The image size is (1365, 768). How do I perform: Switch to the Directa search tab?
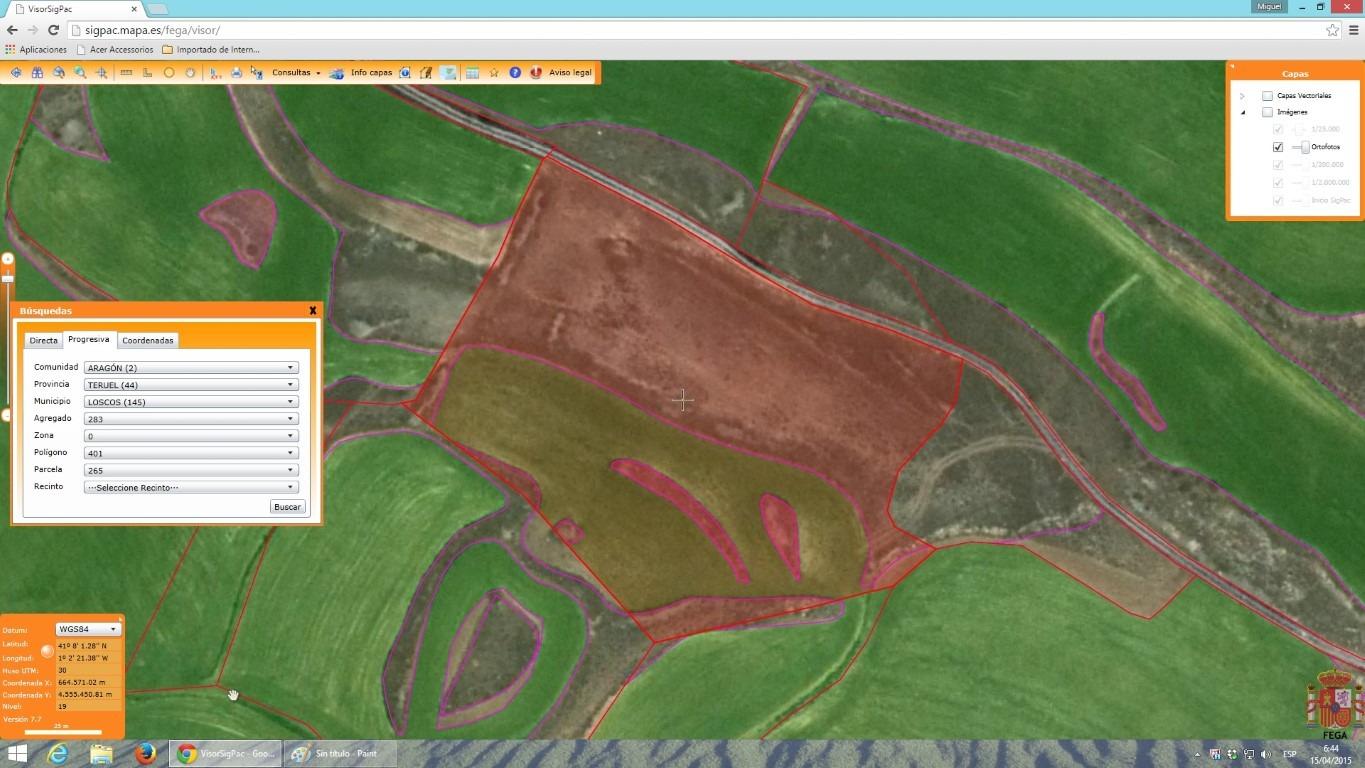(x=43, y=341)
